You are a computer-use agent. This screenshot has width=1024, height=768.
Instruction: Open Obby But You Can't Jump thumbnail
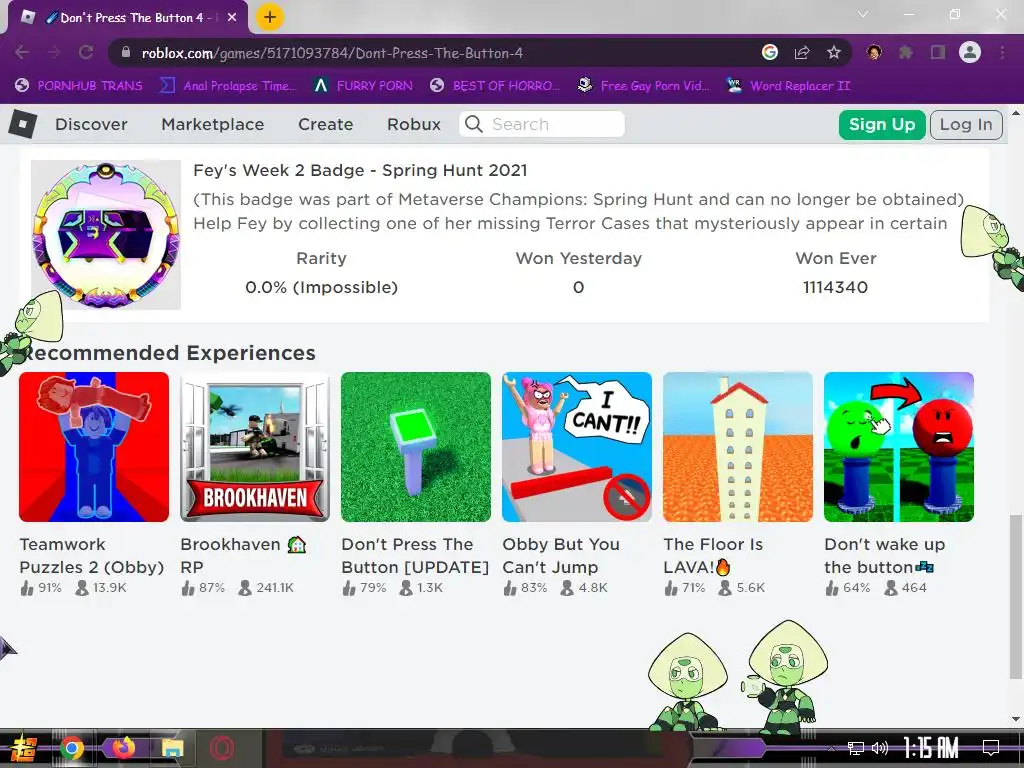pos(577,447)
